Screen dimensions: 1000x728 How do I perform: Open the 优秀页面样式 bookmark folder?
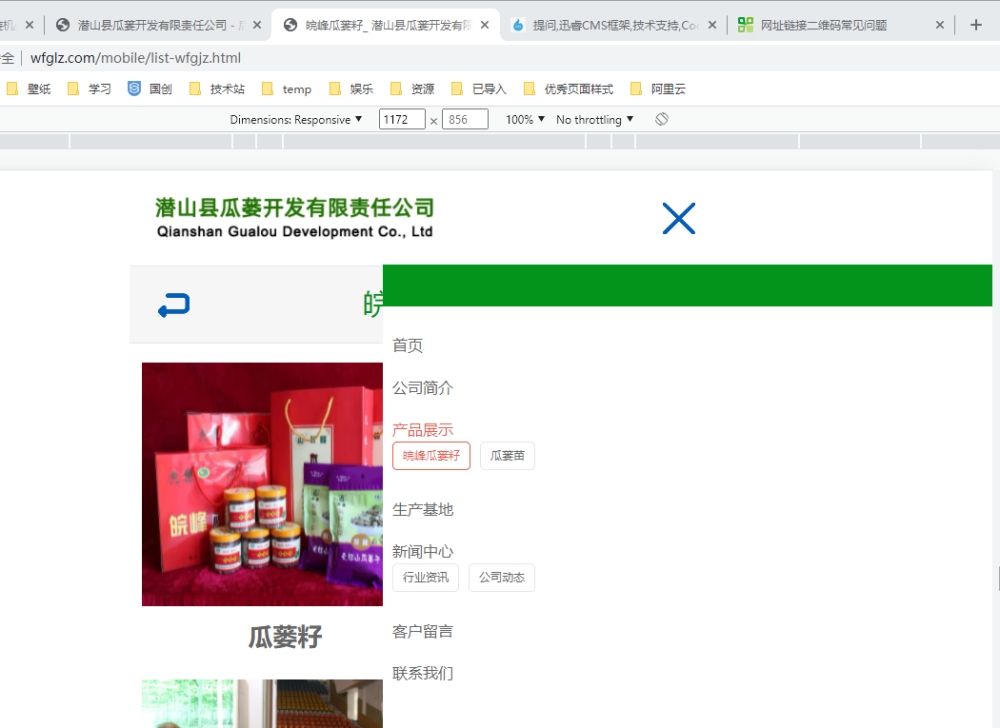tap(568, 89)
